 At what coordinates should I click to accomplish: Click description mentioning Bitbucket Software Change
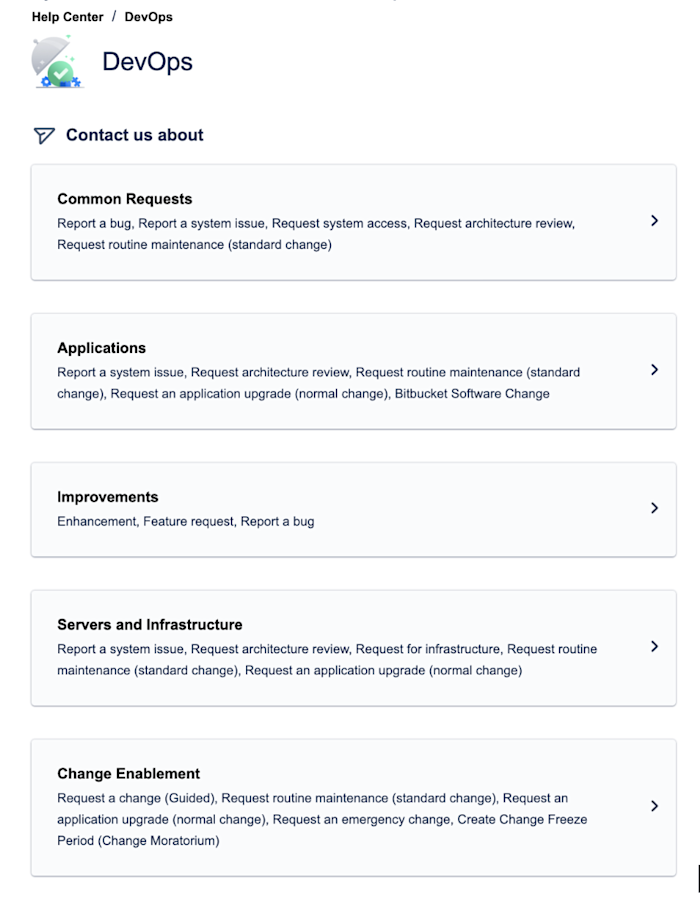[x=318, y=383]
